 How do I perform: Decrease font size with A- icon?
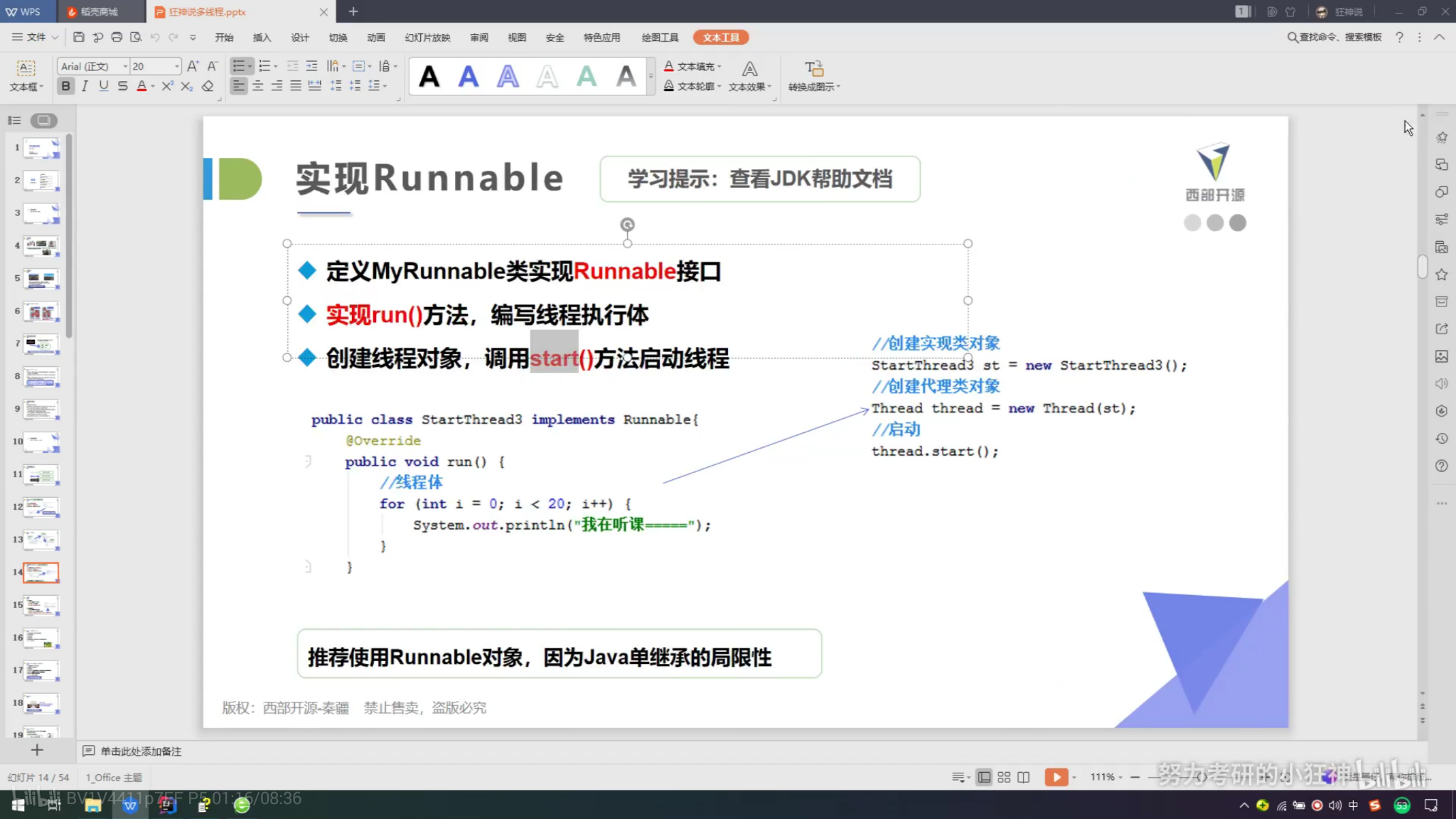click(212, 66)
